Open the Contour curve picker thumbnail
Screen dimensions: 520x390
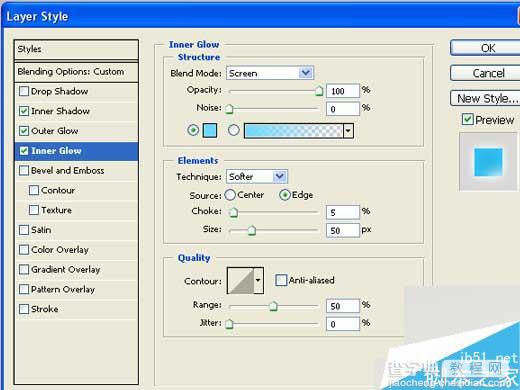pos(241,280)
